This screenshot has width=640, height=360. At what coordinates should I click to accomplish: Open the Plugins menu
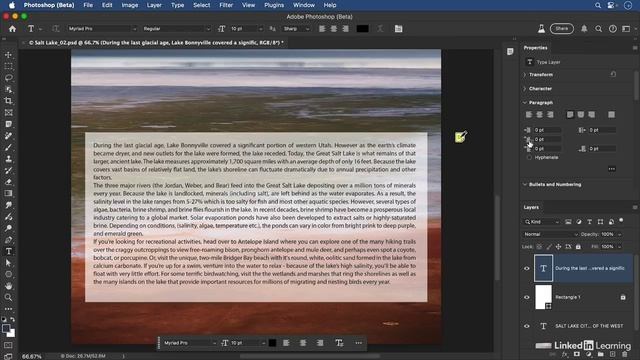274,5
